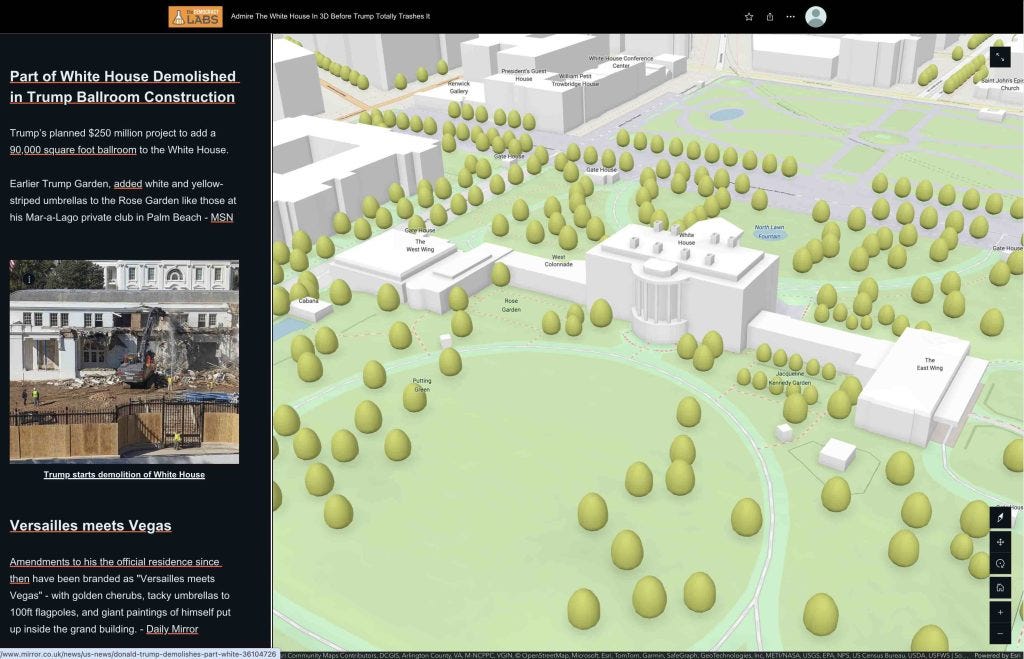Open the three-dot more actions menu
Screen dimensions: 1024x659
point(791,17)
